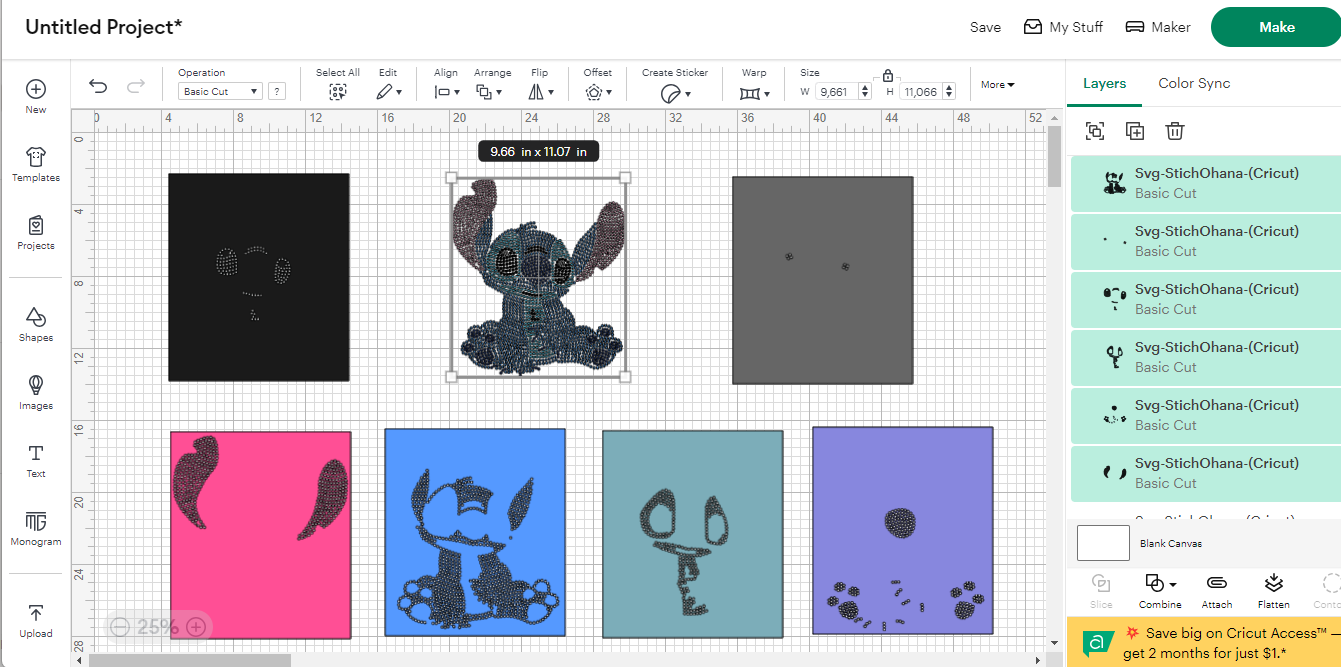Expand the Align dropdown
Viewport: 1341px width, 667px height.
click(x=446, y=92)
